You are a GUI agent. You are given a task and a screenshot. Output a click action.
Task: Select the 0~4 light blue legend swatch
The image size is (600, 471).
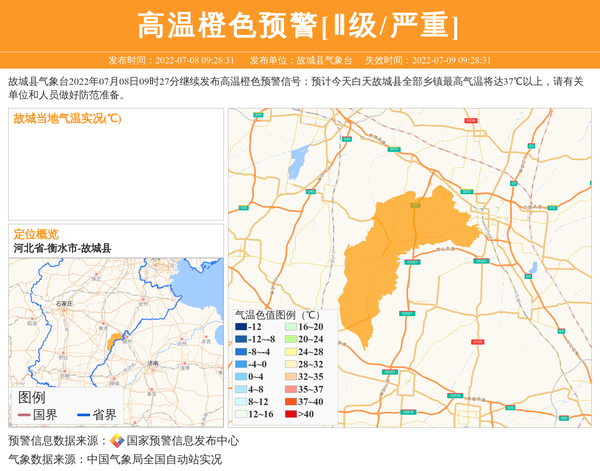pos(241,377)
